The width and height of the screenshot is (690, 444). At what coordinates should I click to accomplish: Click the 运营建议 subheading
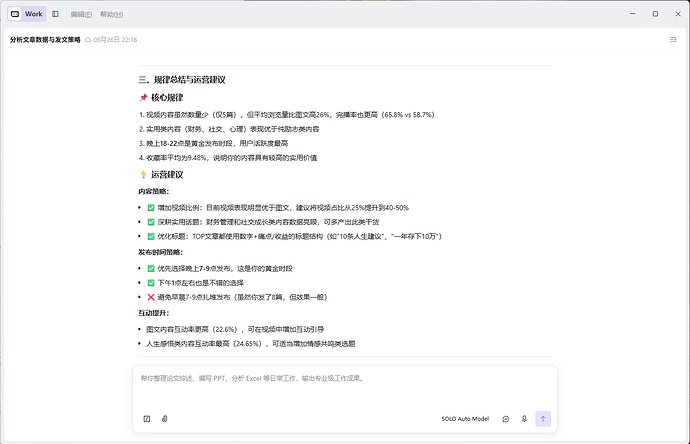[167, 175]
